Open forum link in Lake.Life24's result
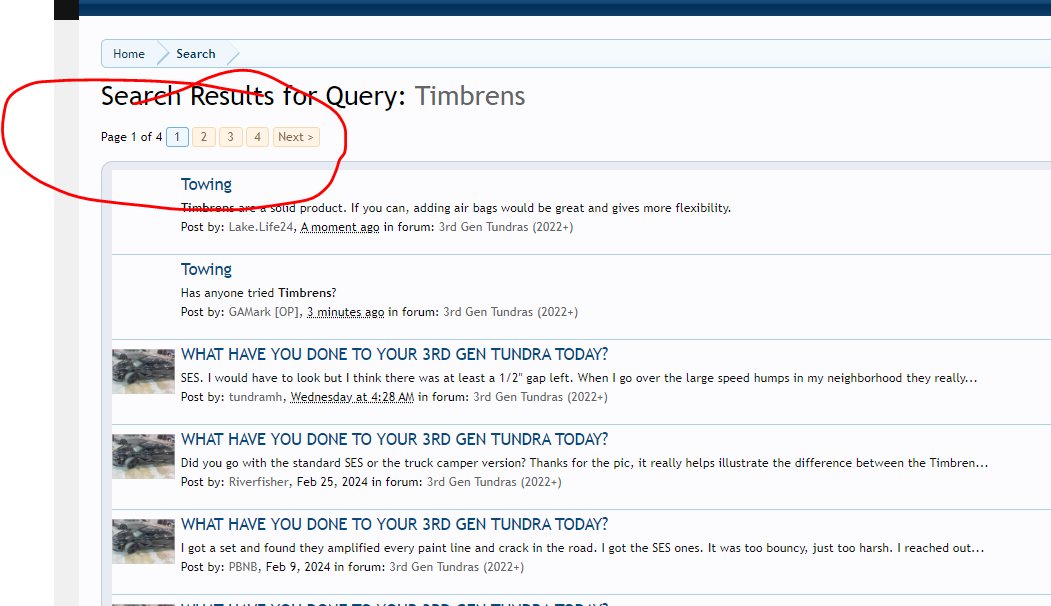Viewport: 1051px width, 606px height. [506, 227]
